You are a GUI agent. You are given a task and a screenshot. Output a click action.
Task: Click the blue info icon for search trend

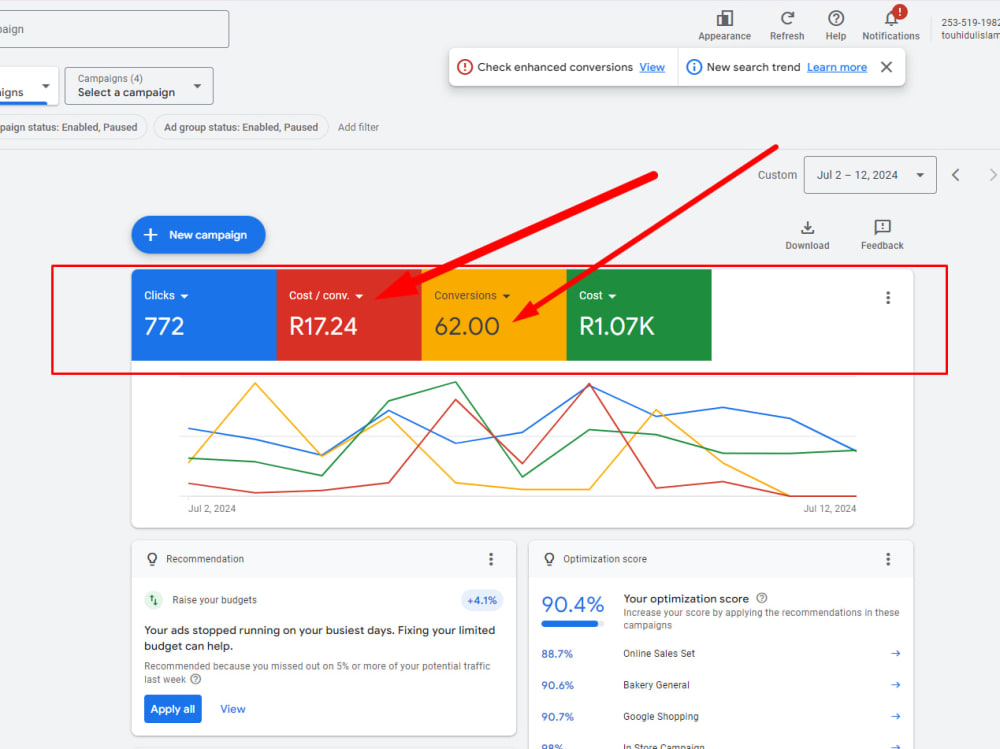[694, 67]
